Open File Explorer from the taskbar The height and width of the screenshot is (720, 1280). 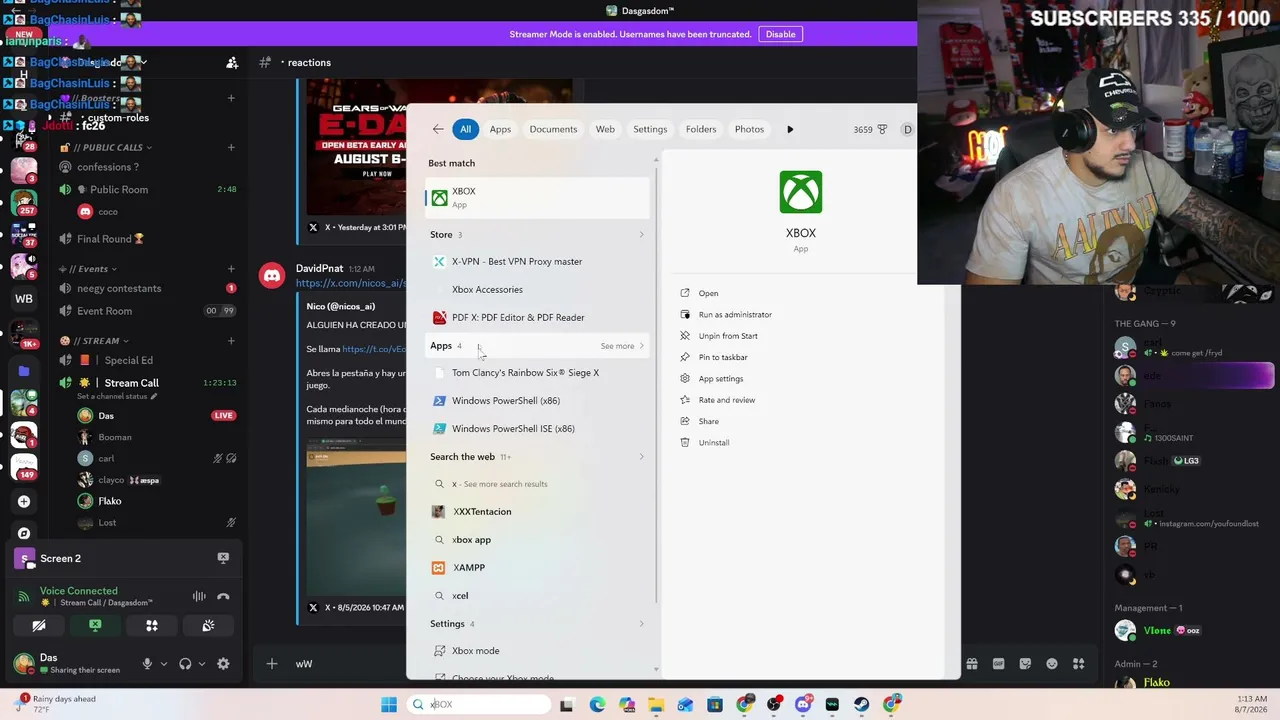(x=656, y=705)
